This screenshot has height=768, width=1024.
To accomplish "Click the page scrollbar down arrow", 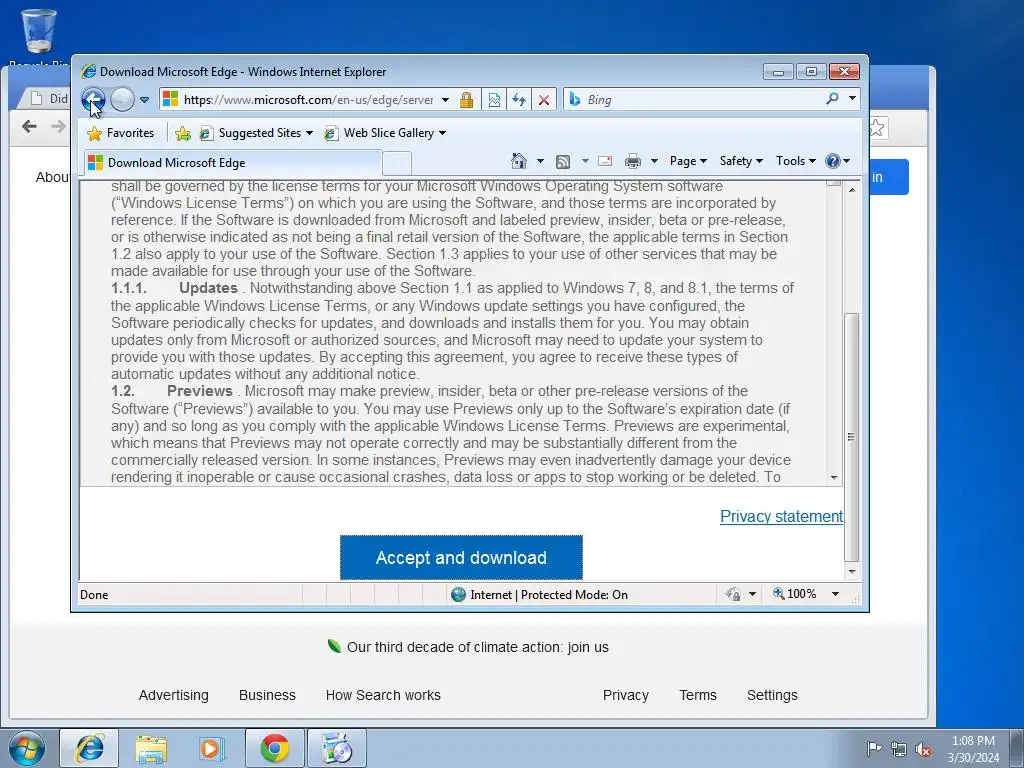I will [x=852, y=572].
